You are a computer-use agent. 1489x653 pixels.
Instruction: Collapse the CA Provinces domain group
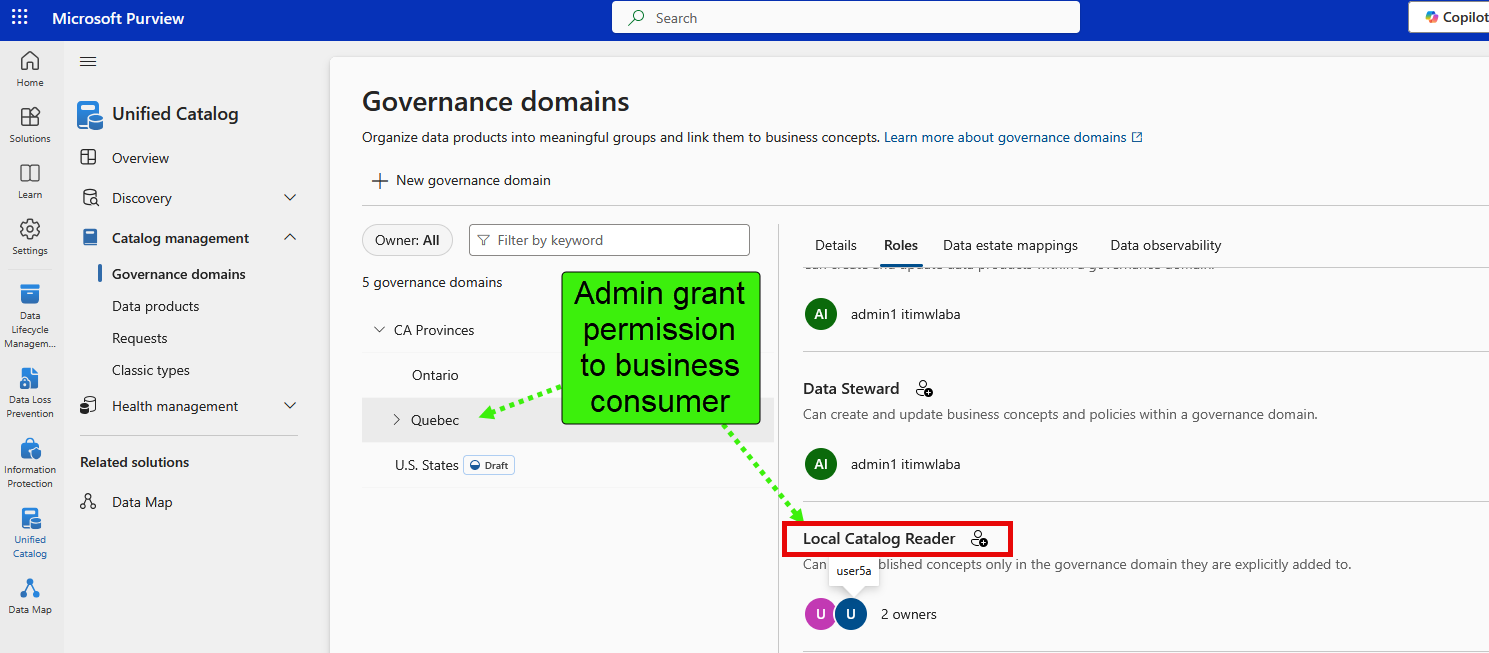380,329
